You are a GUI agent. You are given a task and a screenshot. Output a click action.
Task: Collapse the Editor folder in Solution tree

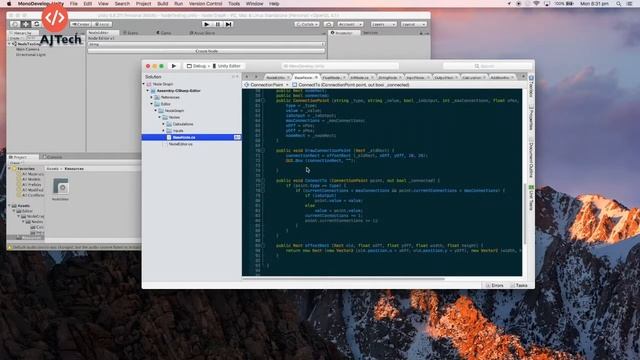(151, 104)
